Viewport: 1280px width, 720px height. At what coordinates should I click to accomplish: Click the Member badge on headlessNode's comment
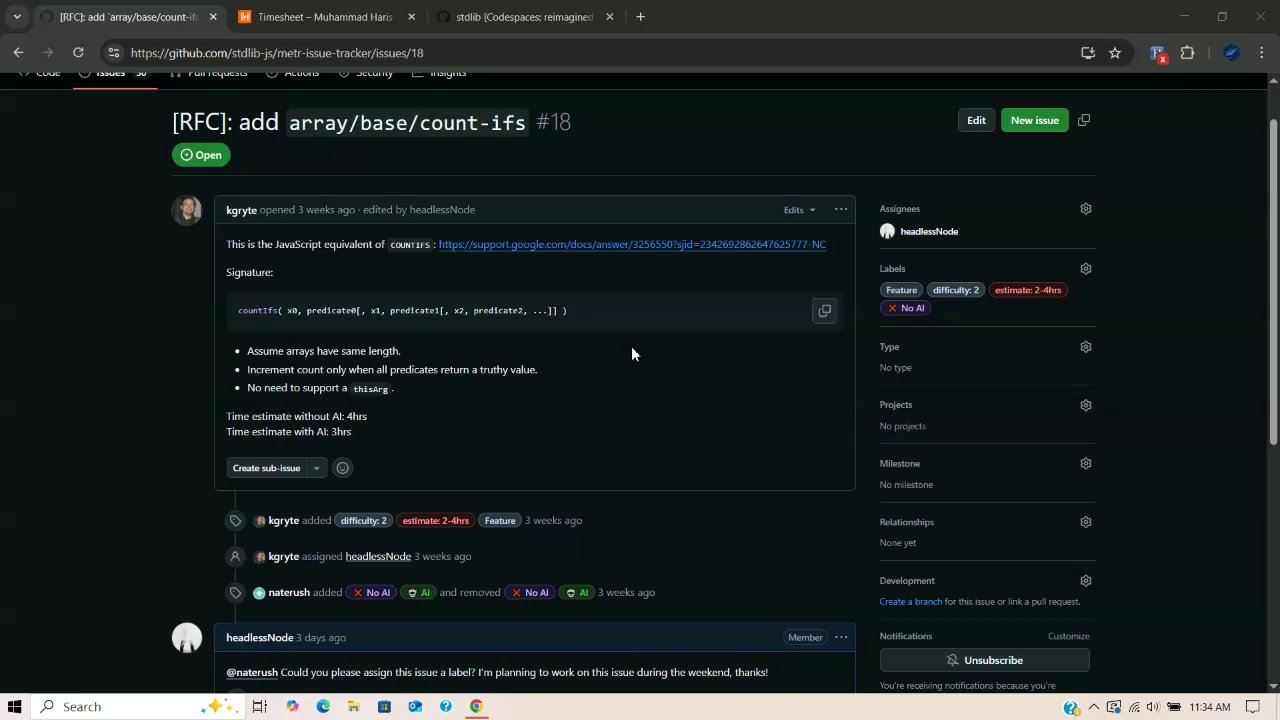tap(805, 638)
